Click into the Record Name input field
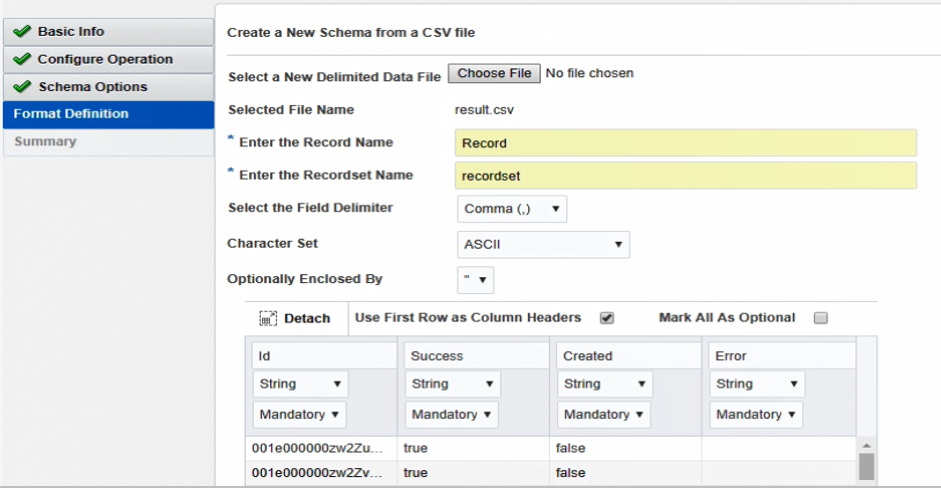The height and width of the screenshot is (490, 941). pyautogui.click(x=685, y=143)
